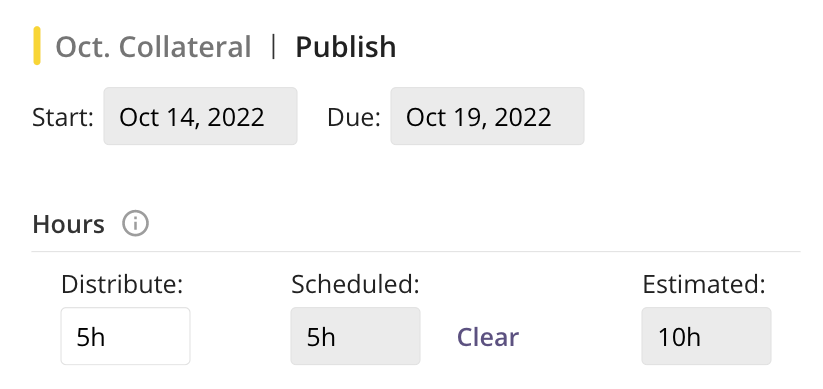
Task: Click the Estimated: label
Action: coord(704,285)
